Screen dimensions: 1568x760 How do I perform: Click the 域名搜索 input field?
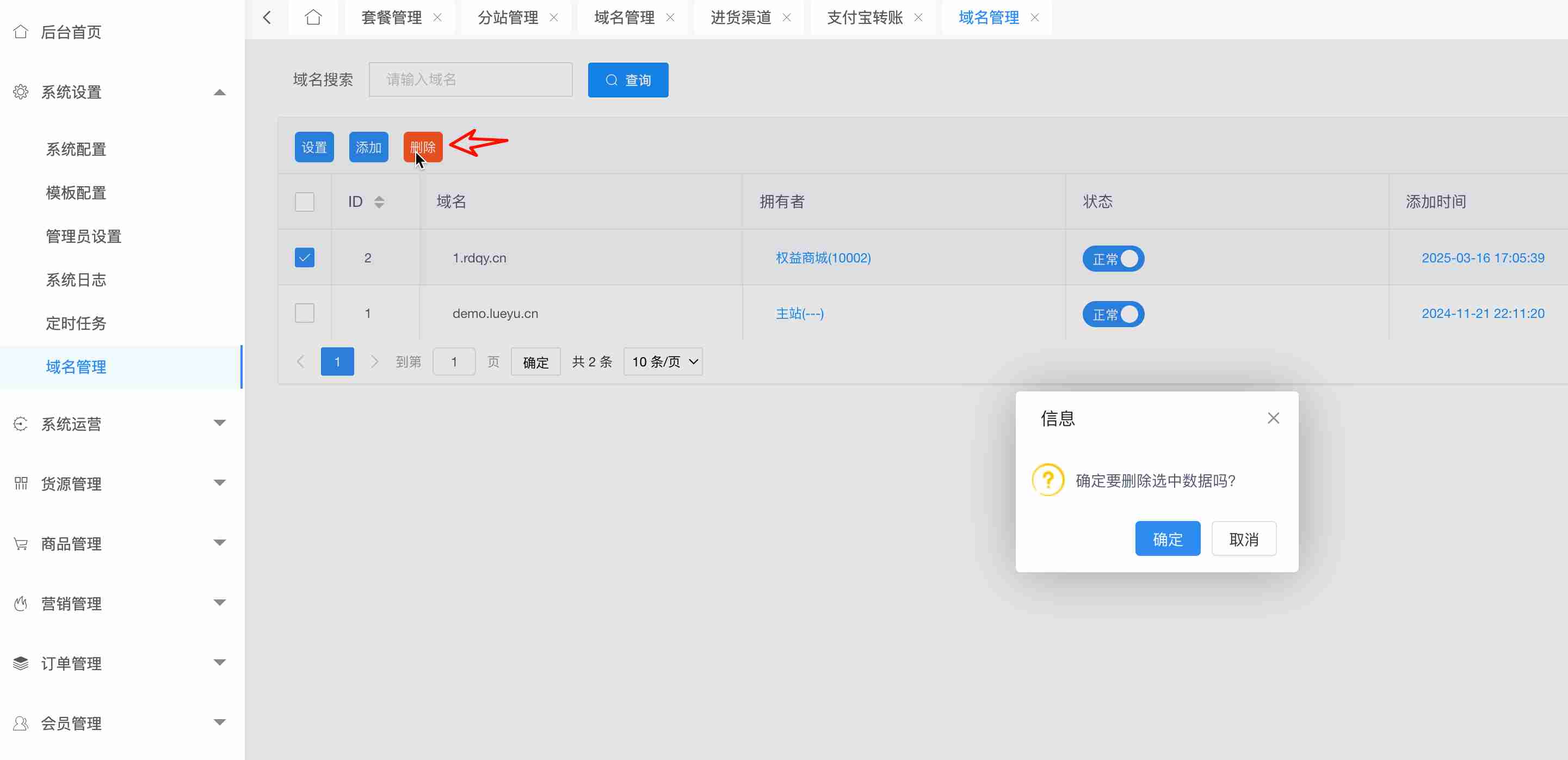[470, 79]
